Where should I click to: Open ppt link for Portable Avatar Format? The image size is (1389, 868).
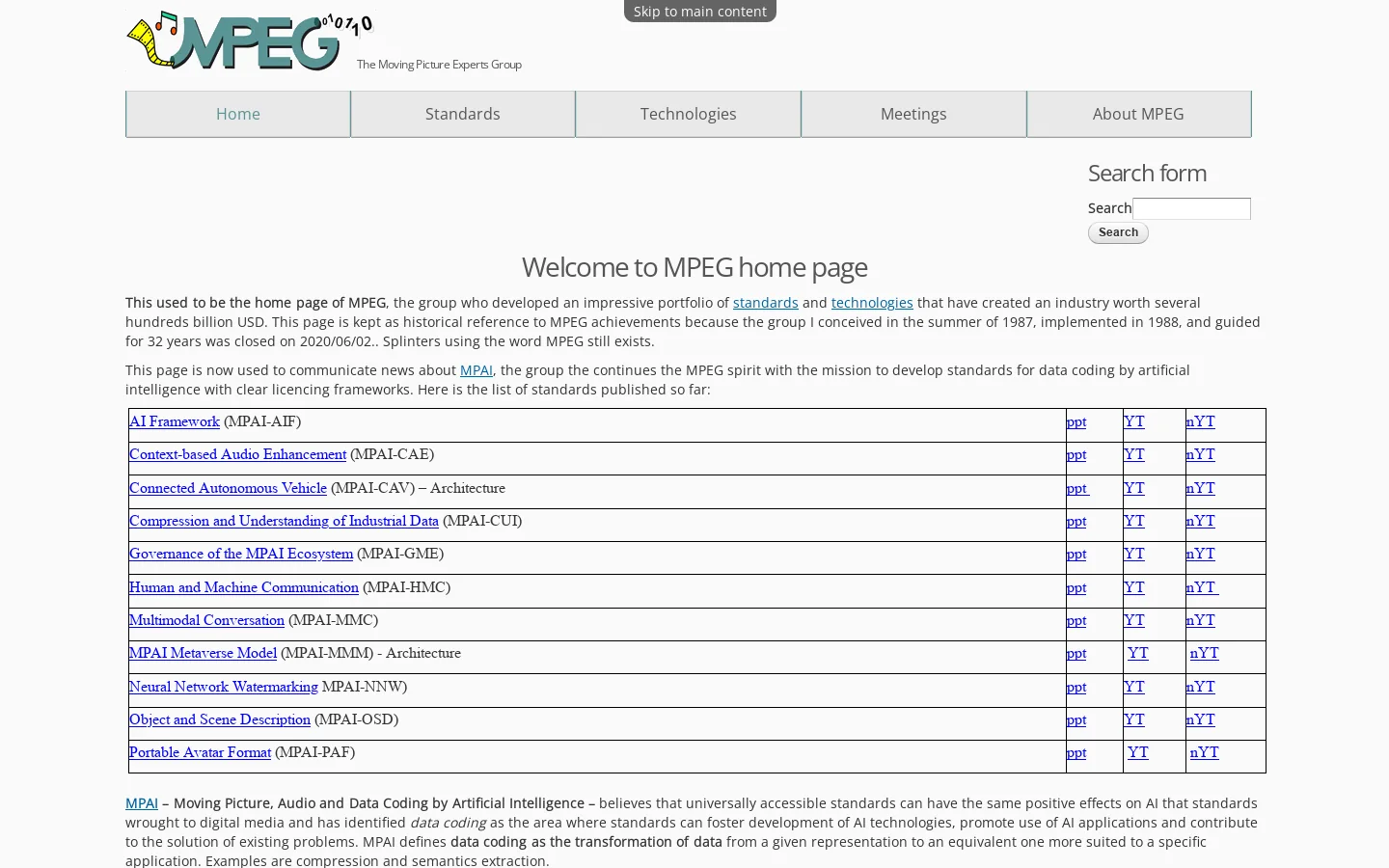click(x=1076, y=752)
